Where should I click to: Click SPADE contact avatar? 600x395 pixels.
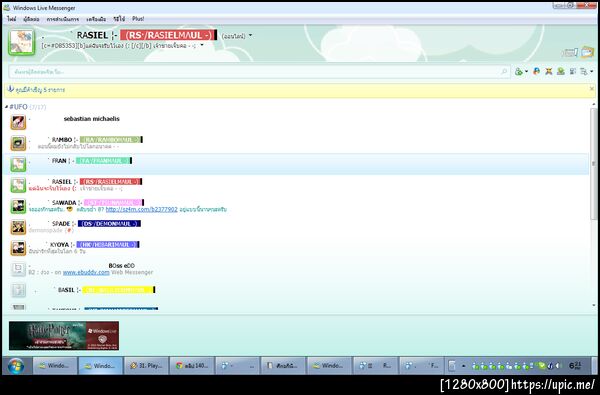(x=18, y=227)
